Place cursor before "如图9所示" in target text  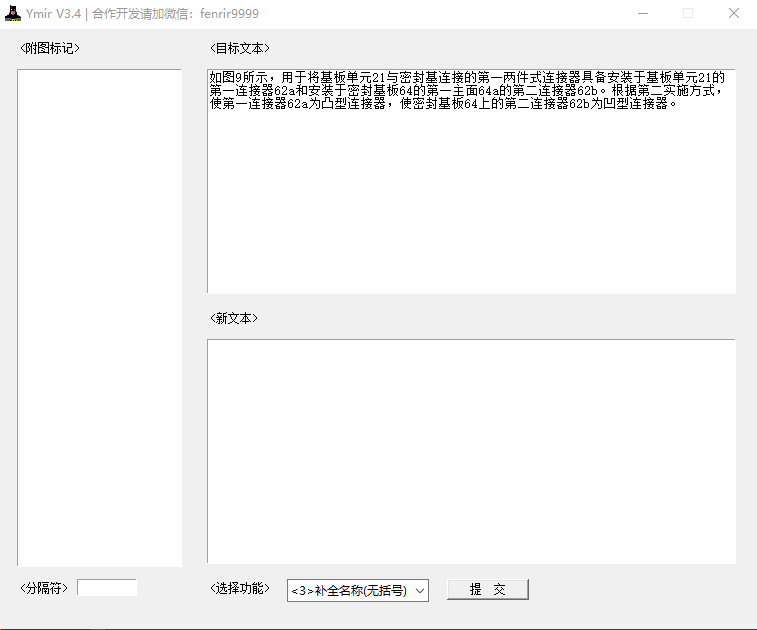pos(211,78)
